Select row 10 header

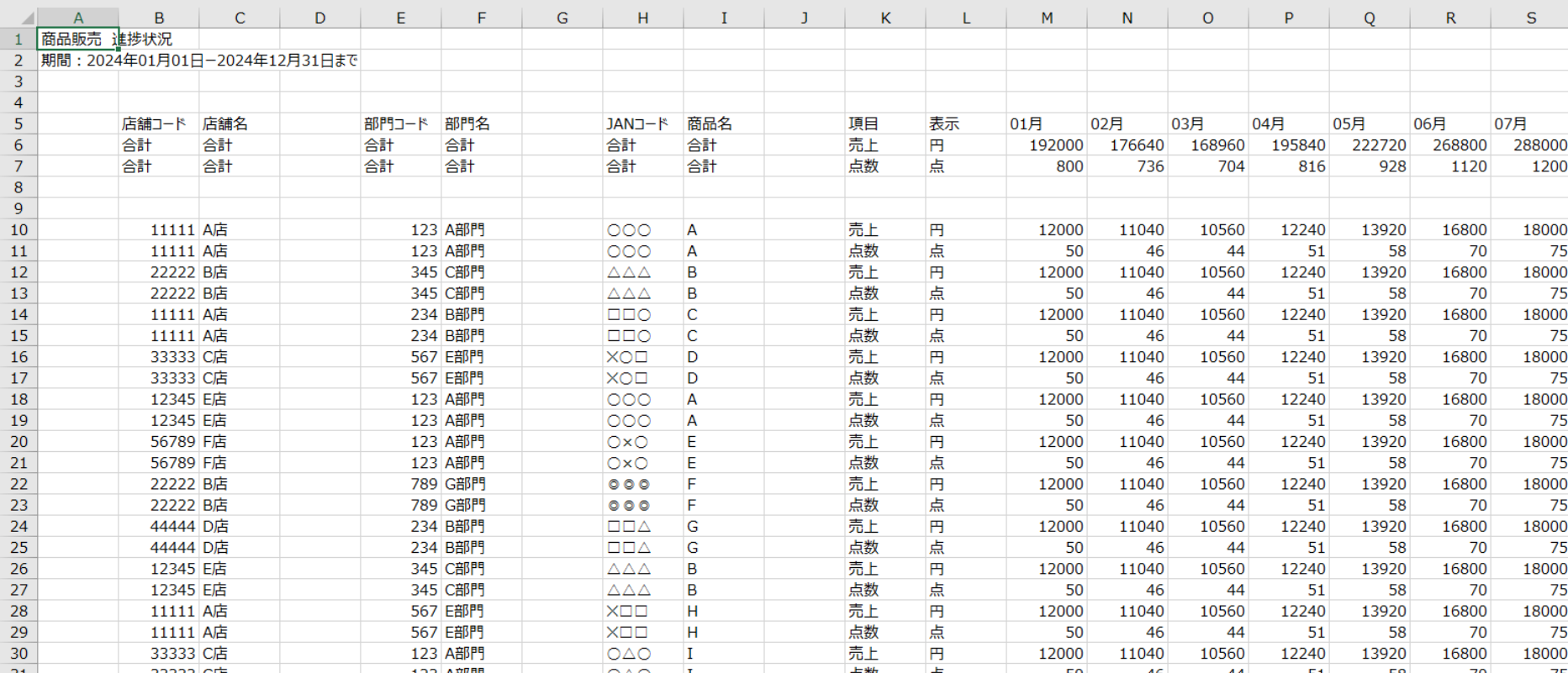click(x=18, y=229)
